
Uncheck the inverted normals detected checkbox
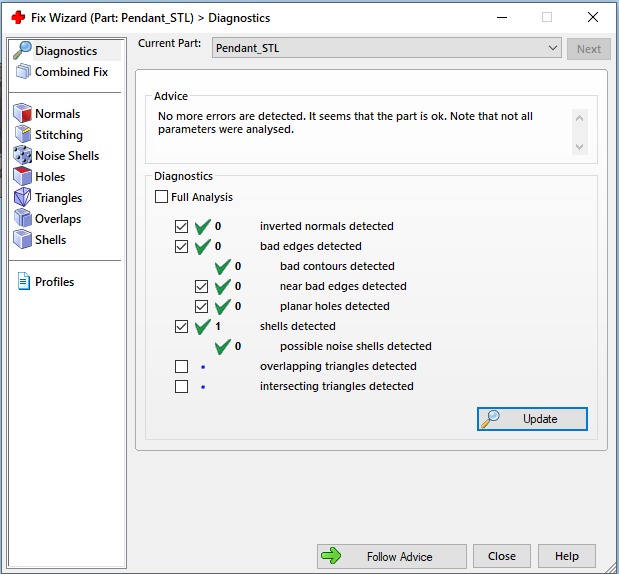tap(181, 227)
